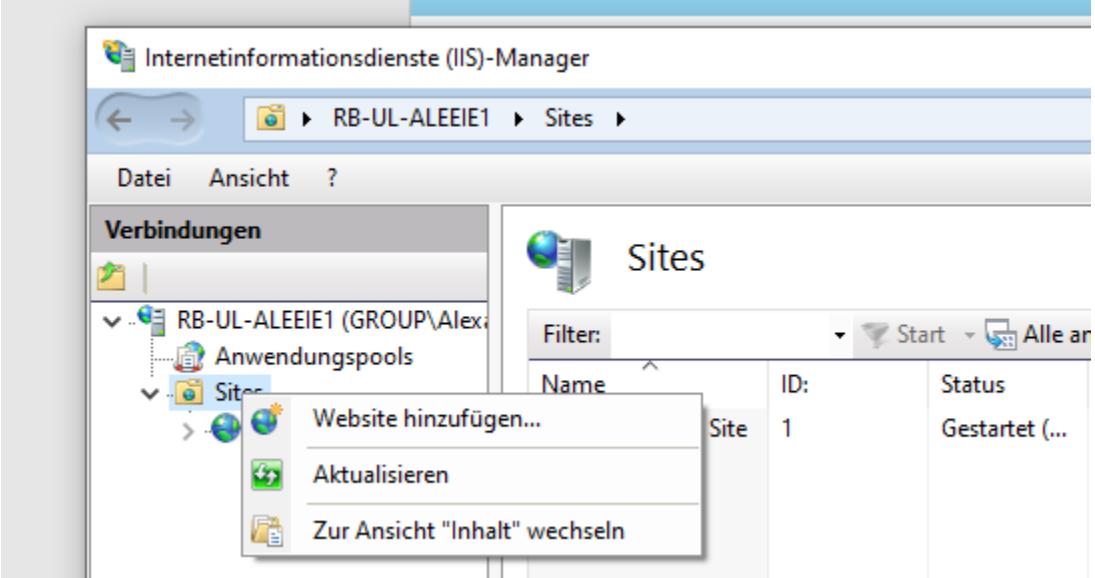Image resolution: width=1095 pixels, height=578 pixels.
Task: Click Sites in the breadcrumb path
Action: (x=568, y=118)
